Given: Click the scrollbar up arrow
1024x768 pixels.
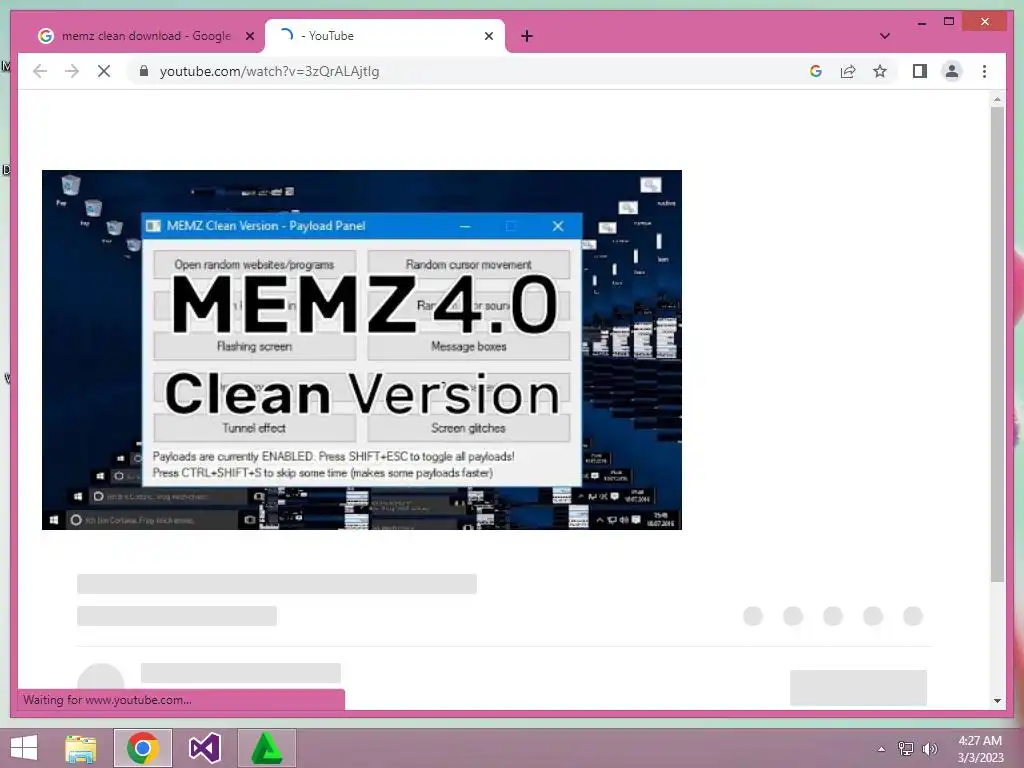Looking at the screenshot, I should click(997, 99).
